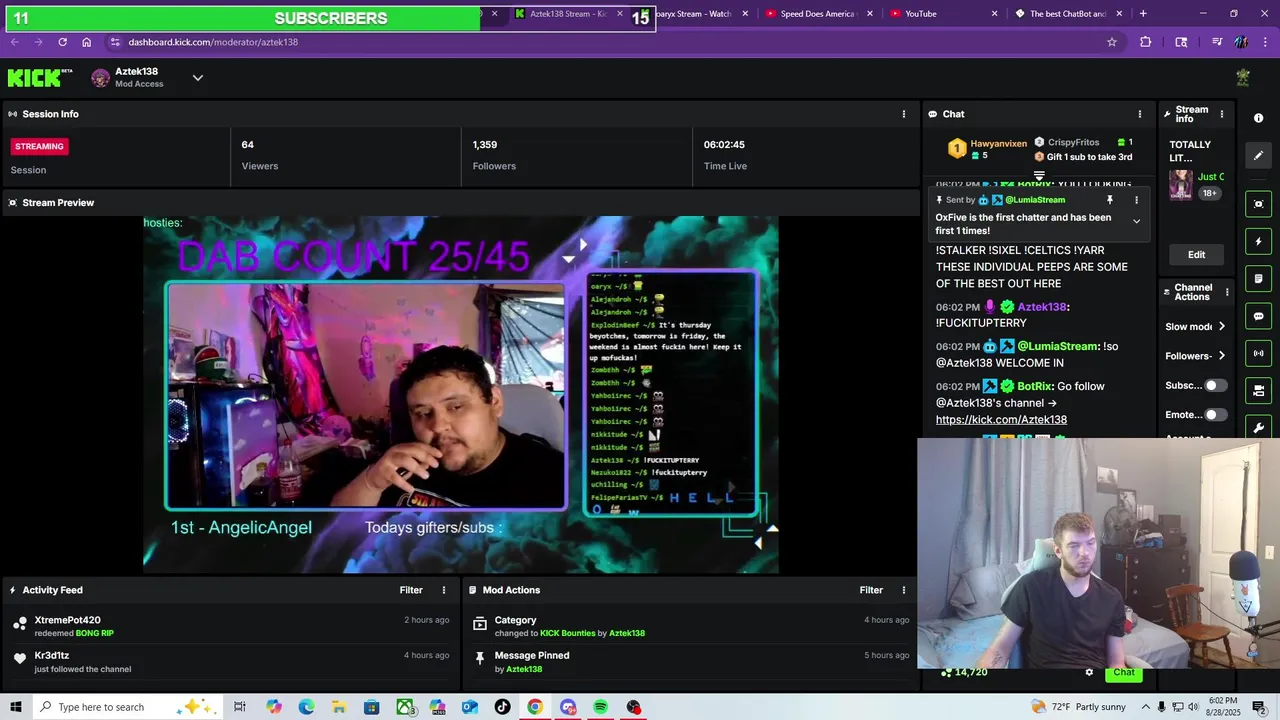Viewport: 1280px width, 720px height.
Task: Open Aztek138 channel switcher dropdown
Action: [x=197, y=78]
